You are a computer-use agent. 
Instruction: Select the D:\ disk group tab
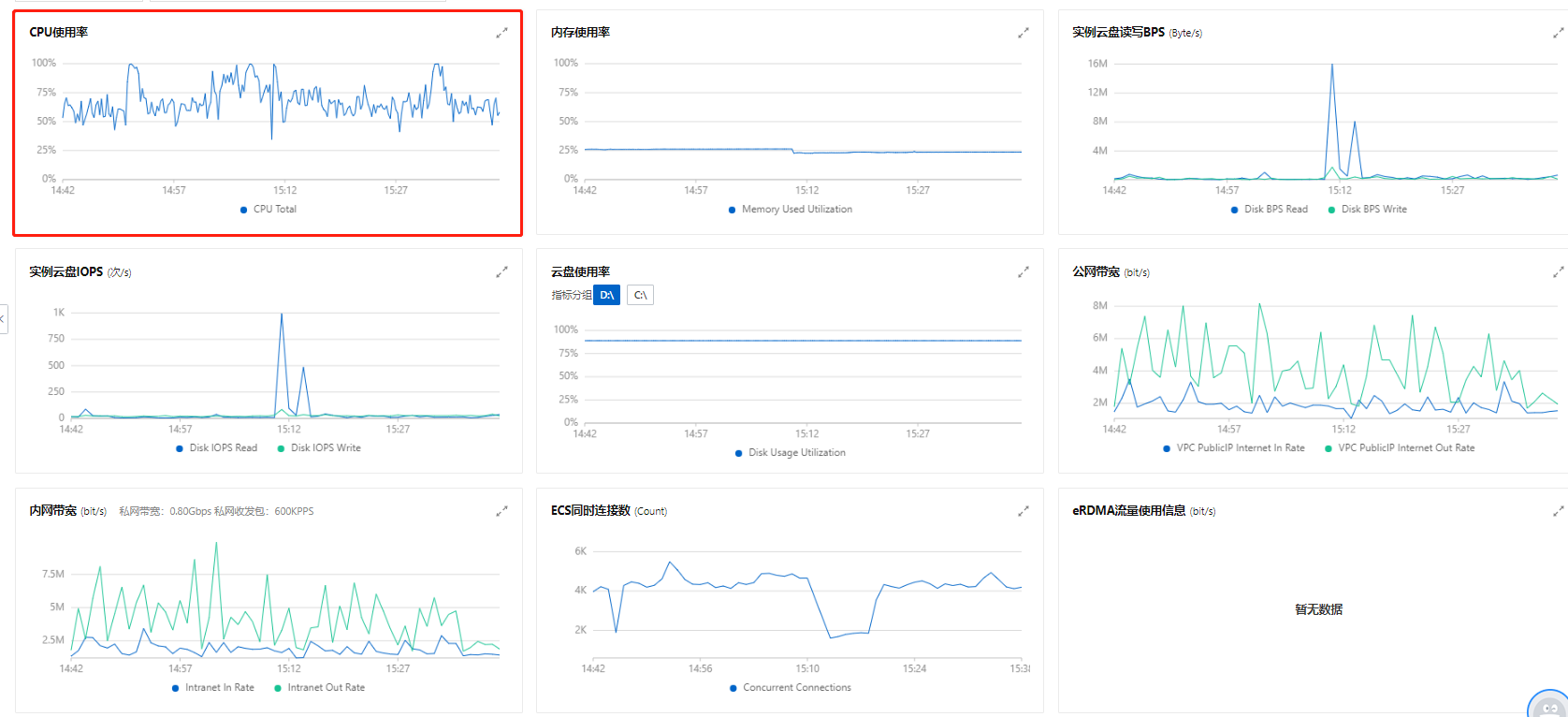[x=607, y=295]
